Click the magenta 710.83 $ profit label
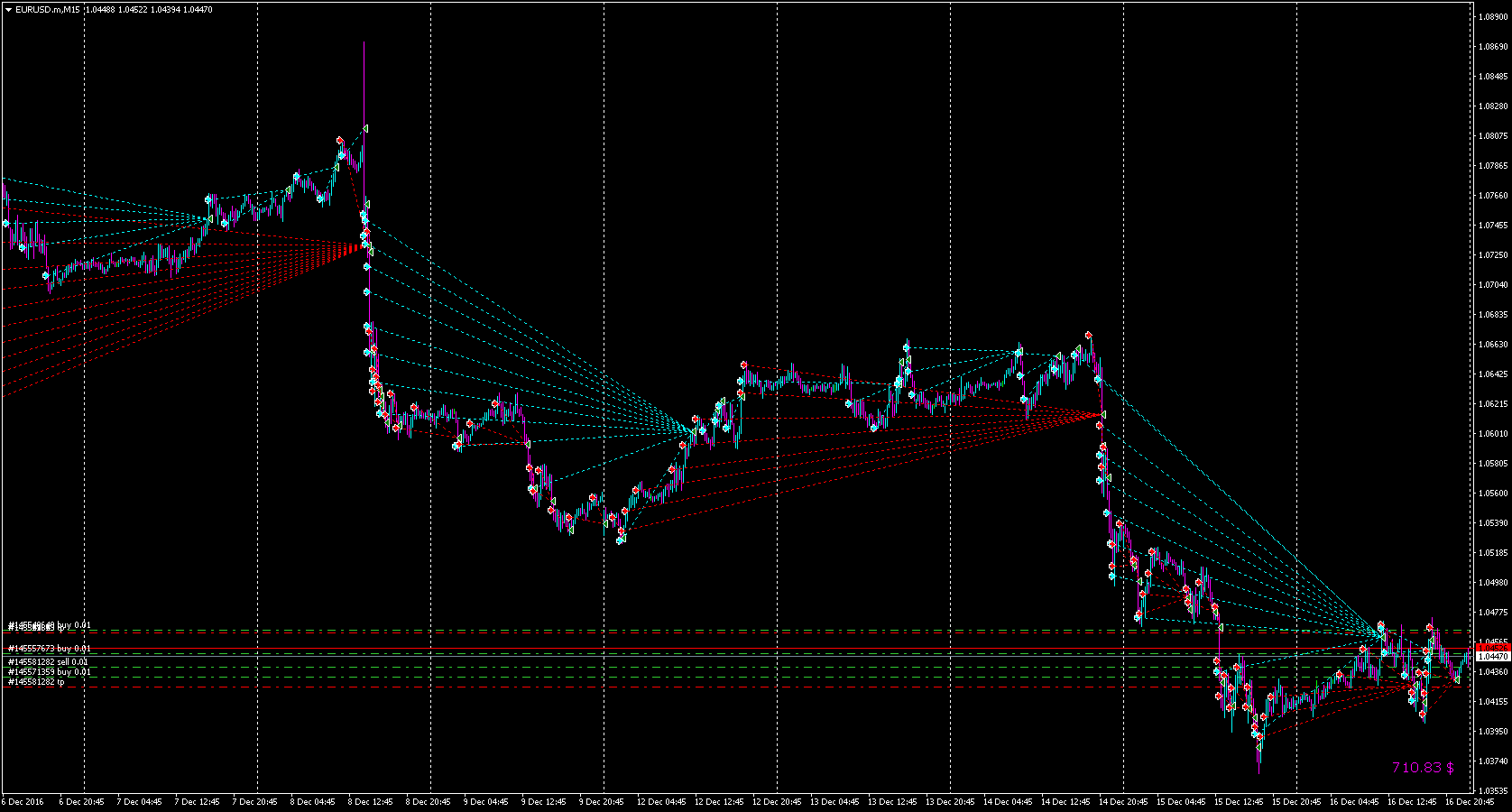Viewport: 1512px width, 812px height. [1423, 767]
